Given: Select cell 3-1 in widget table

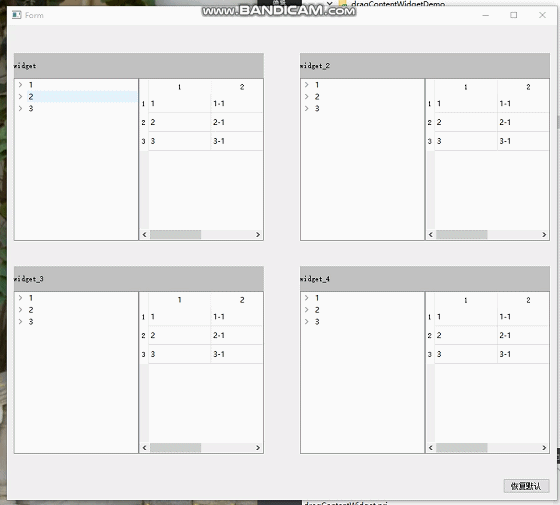Looking at the screenshot, I should [236, 141].
